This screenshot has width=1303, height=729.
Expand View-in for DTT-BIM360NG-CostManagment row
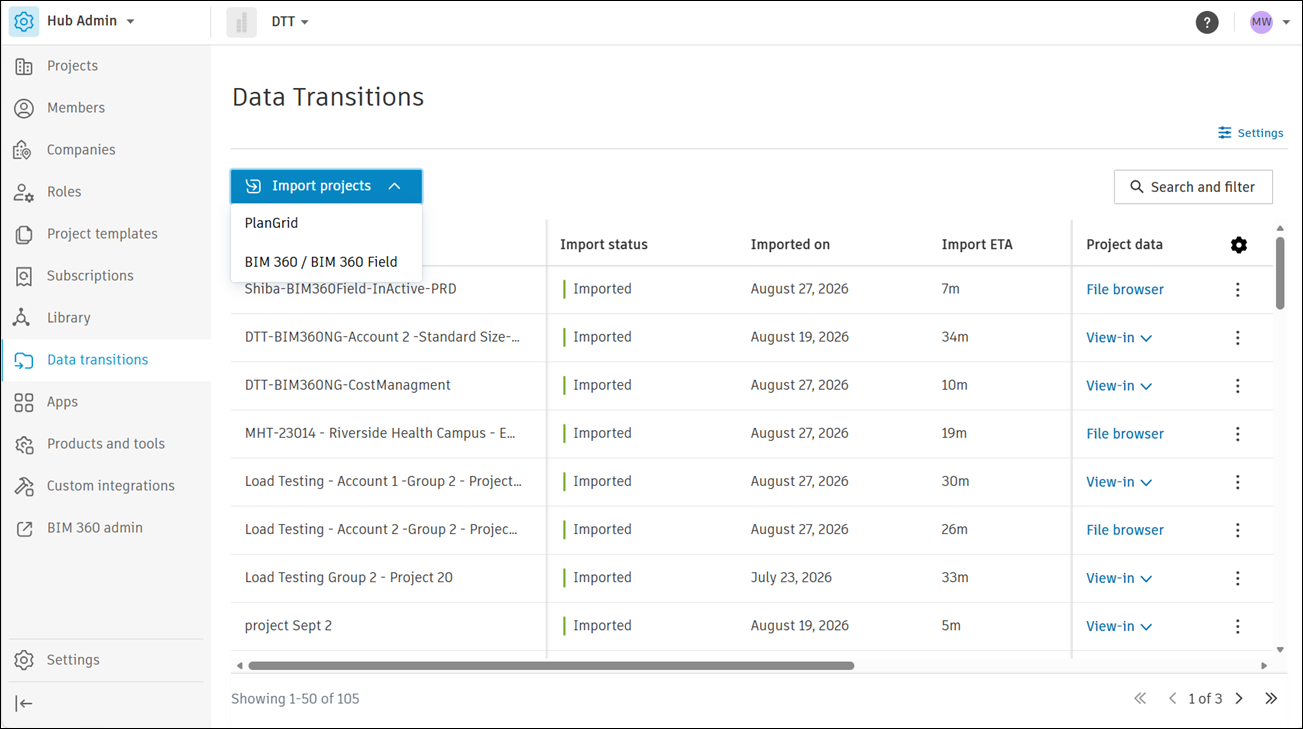(1119, 386)
